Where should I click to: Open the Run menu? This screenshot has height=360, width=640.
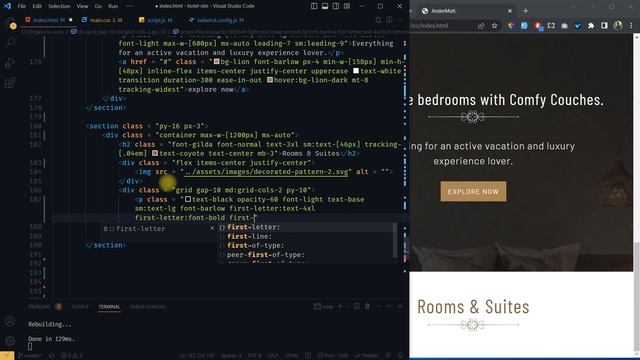[113, 6]
